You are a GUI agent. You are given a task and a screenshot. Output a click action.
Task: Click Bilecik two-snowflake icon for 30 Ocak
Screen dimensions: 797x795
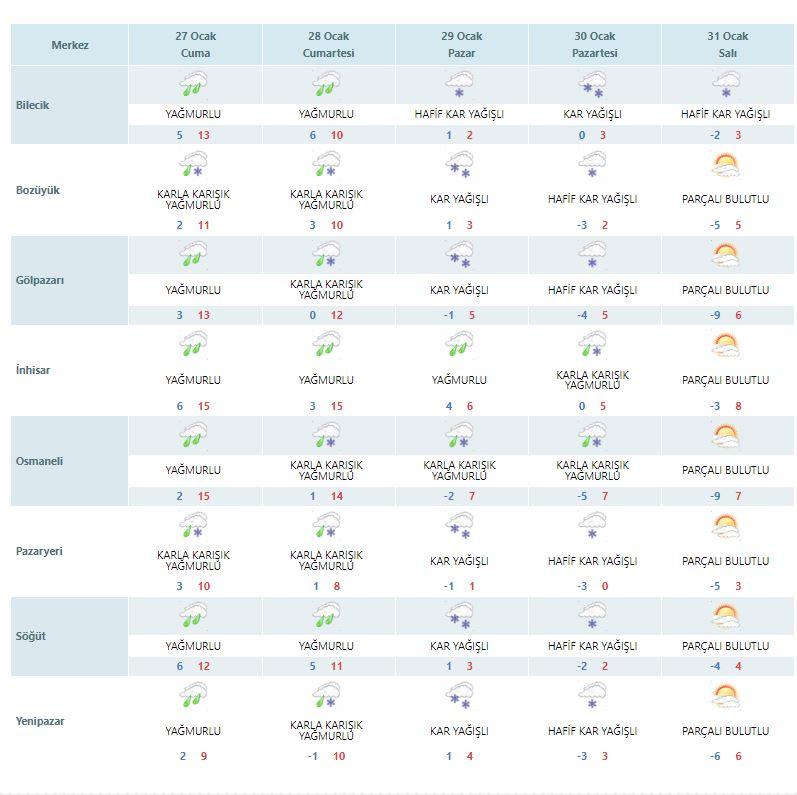pyautogui.click(x=593, y=84)
